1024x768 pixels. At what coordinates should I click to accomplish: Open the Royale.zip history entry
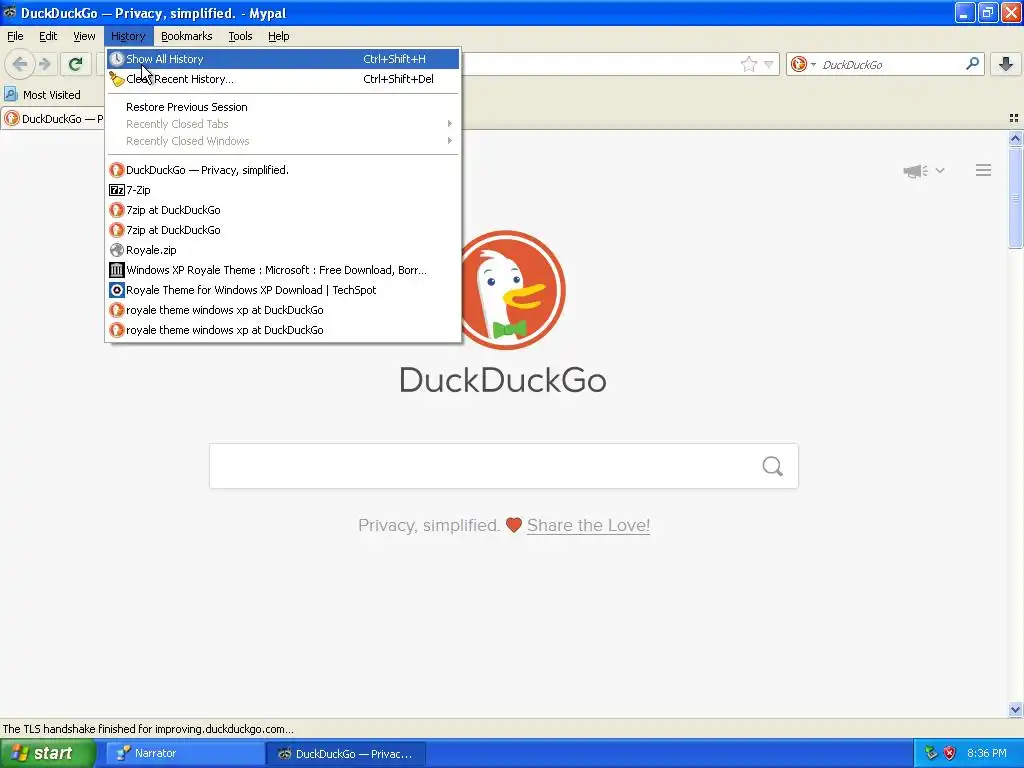click(283, 250)
